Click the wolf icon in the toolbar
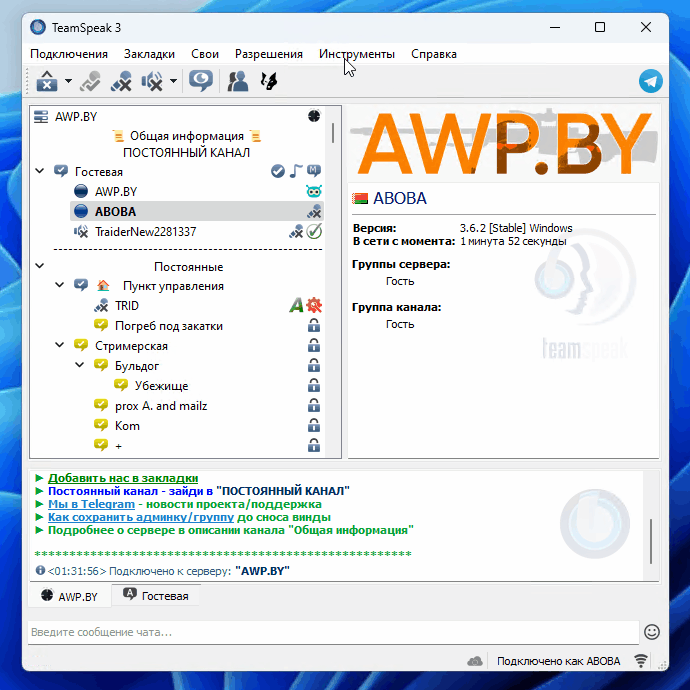This screenshot has width=690, height=690. tap(269, 81)
